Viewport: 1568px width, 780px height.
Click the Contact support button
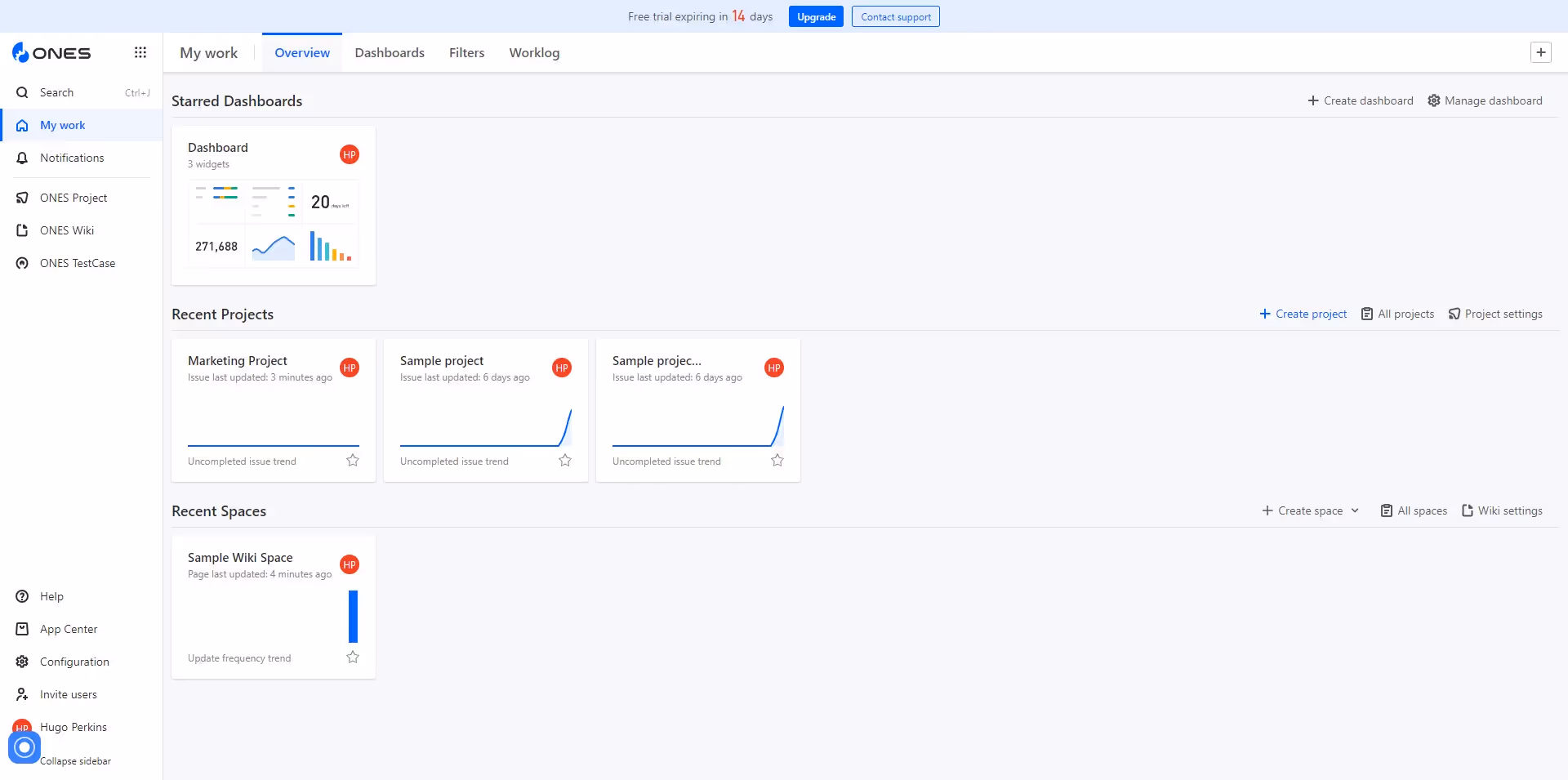(x=895, y=16)
